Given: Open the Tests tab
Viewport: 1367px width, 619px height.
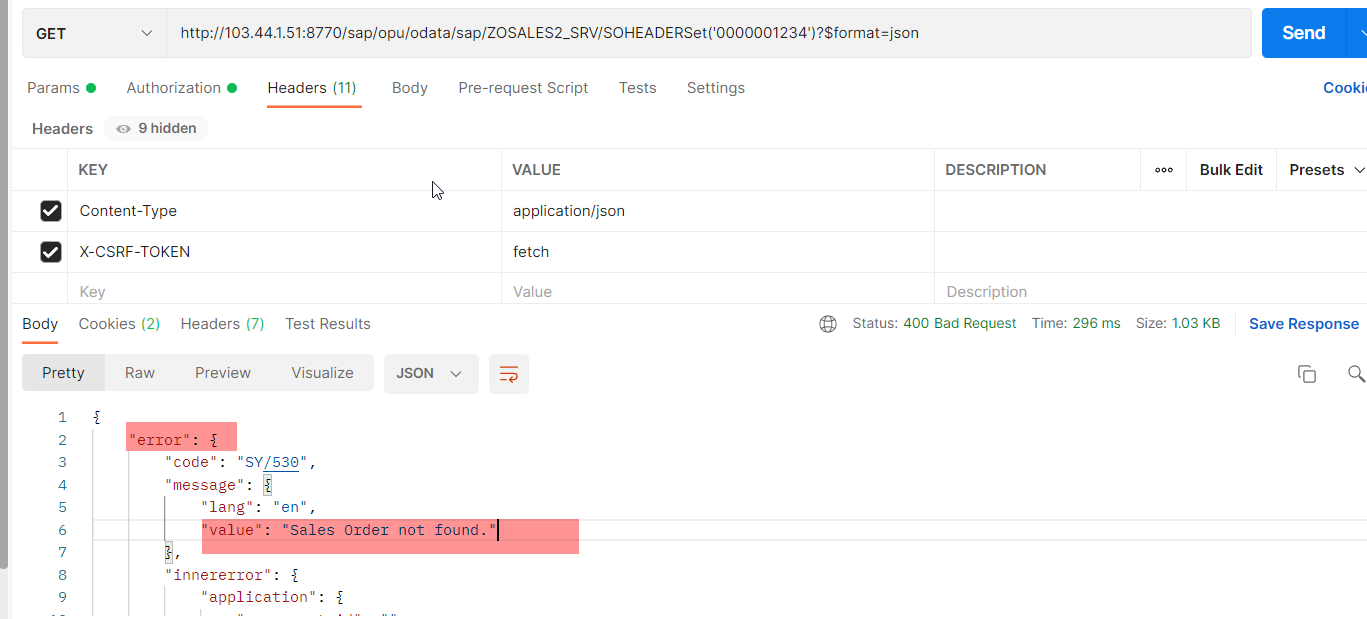Looking at the screenshot, I should pyautogui.click(x=637, y=88).
